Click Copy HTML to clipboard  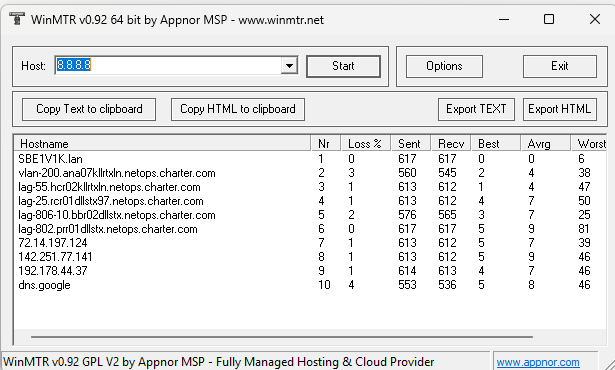238,109
